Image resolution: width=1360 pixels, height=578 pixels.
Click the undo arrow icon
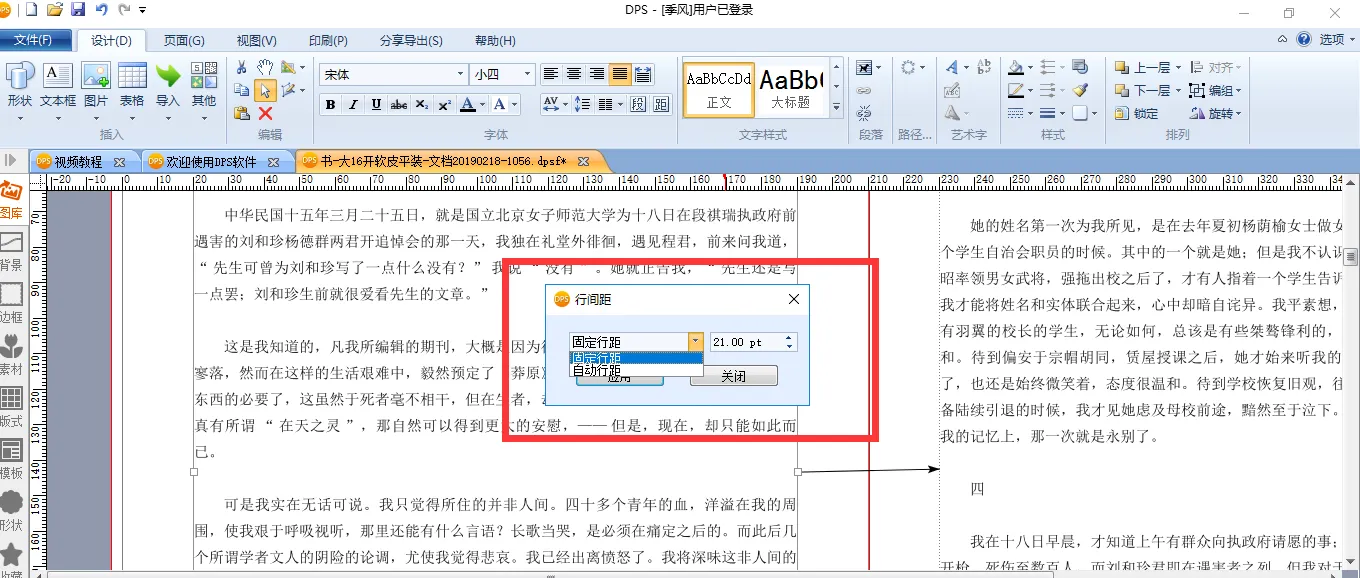coord(101,10)
